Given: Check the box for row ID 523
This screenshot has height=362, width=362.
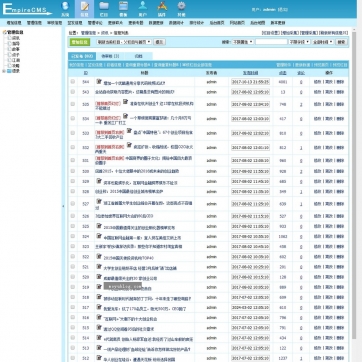Looking at the screenshot, I should pos(73,246).
